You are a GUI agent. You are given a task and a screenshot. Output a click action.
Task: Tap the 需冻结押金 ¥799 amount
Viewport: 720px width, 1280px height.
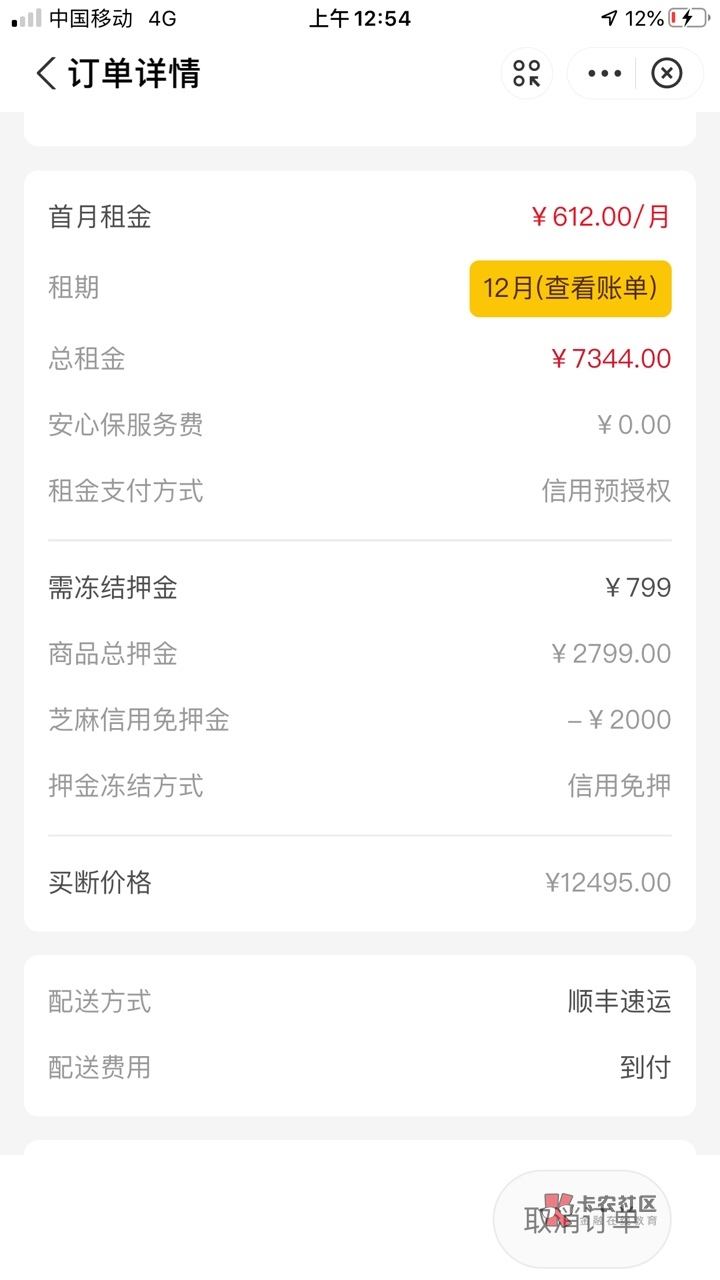point(638,587)
